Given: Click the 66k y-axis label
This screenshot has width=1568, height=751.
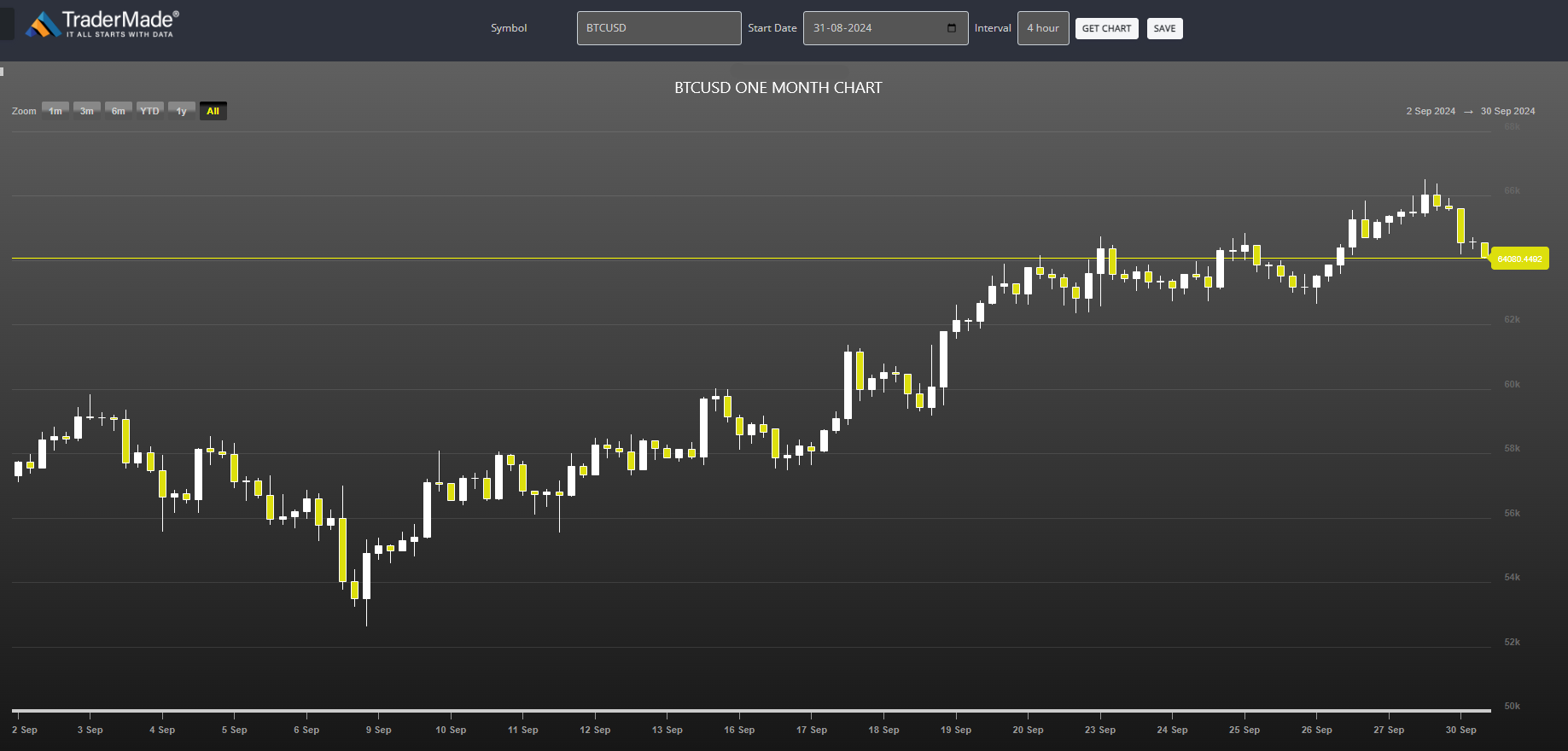Looking at the screenshot, I should (x=1512, y=190).
